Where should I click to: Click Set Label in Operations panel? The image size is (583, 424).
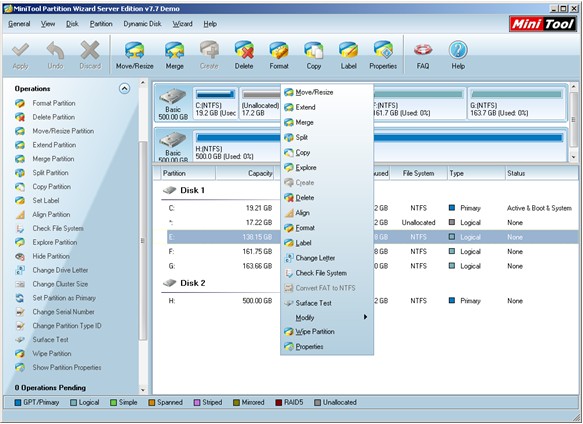pos(37,200)
